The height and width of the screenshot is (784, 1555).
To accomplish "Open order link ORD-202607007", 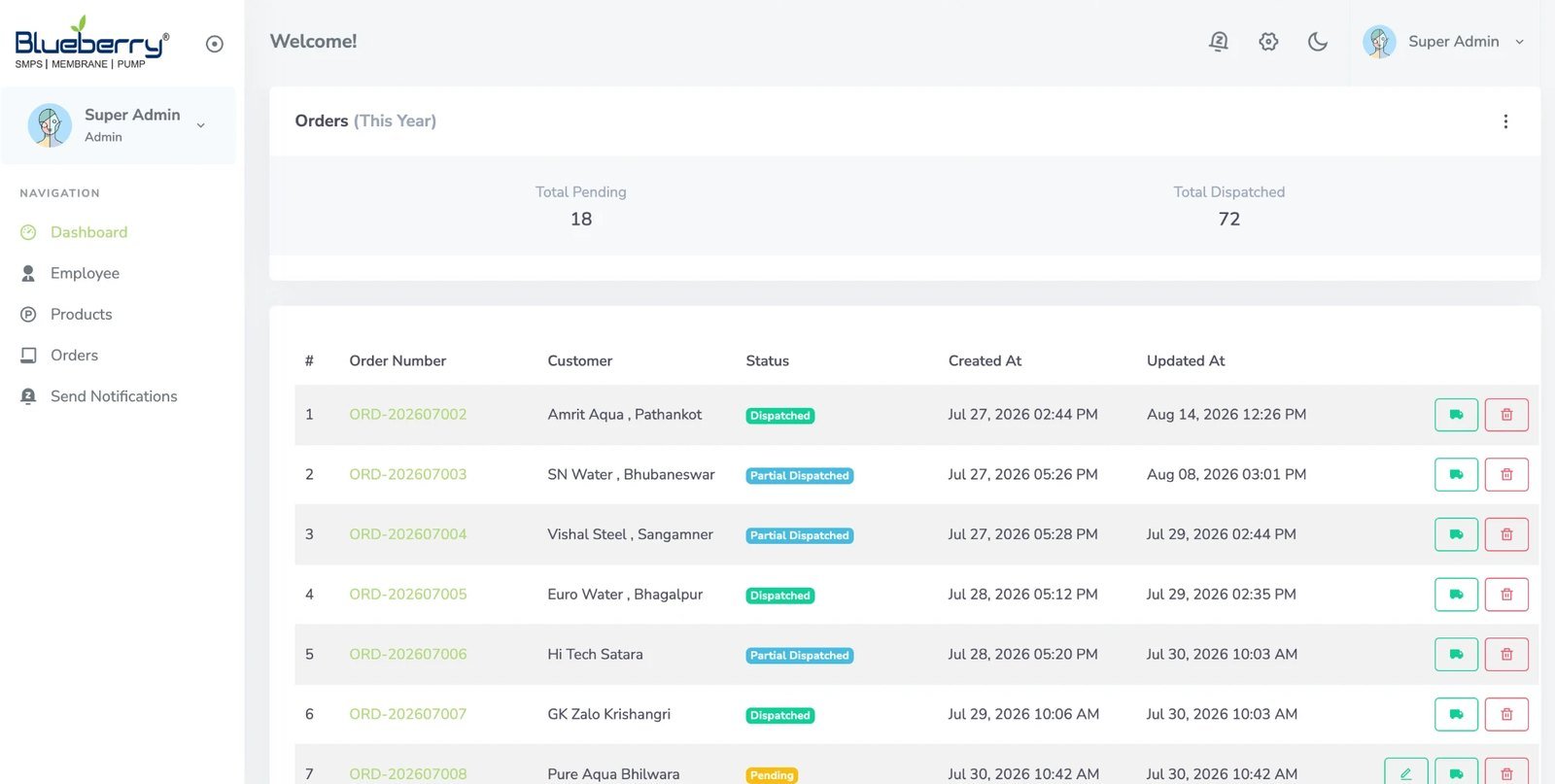I will click(x=408, y=714).
